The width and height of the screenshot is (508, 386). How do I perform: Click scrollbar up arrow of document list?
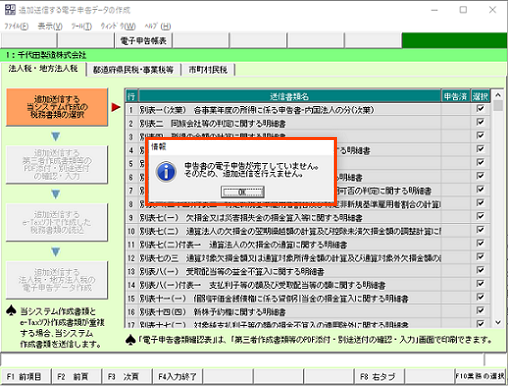(x=498, y=95)
